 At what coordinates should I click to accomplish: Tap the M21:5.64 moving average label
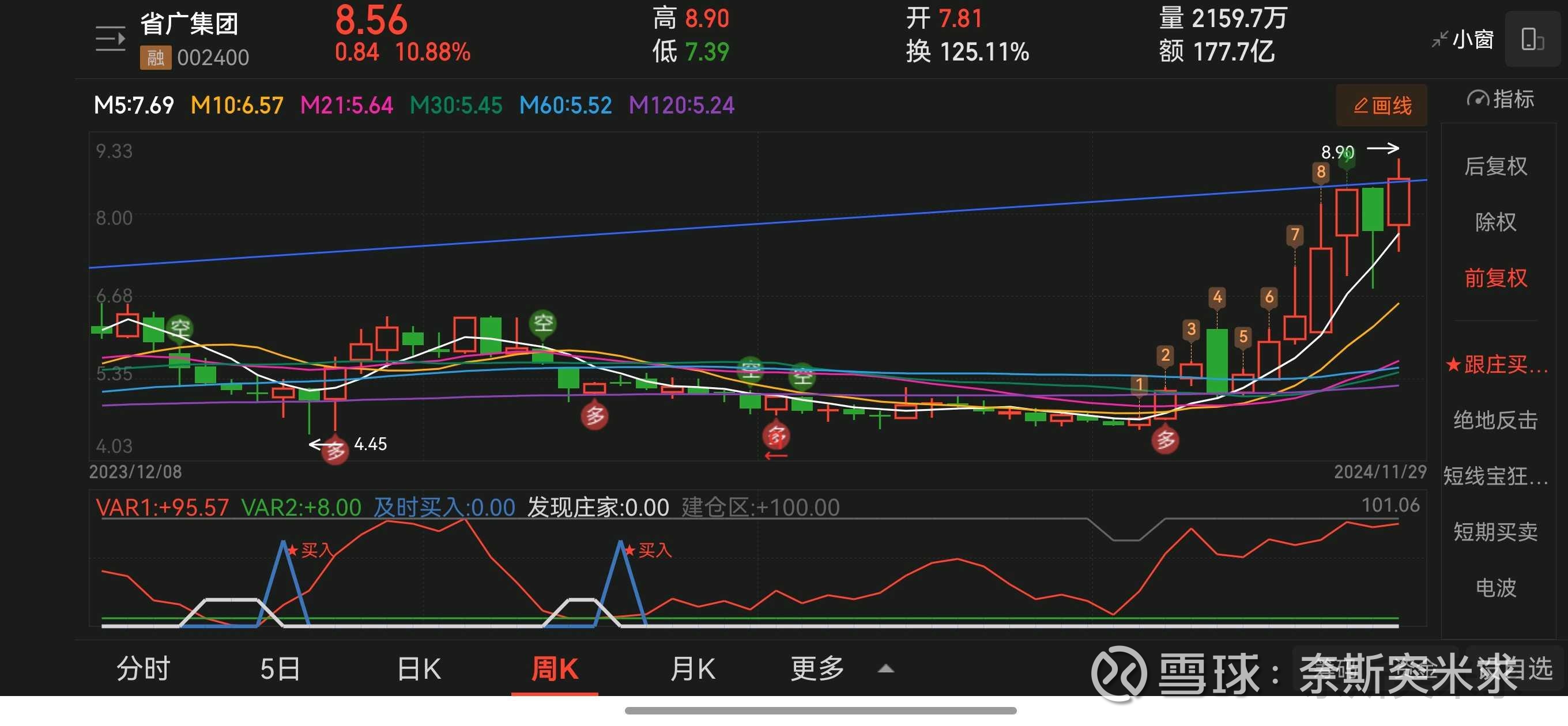[346, 105]
